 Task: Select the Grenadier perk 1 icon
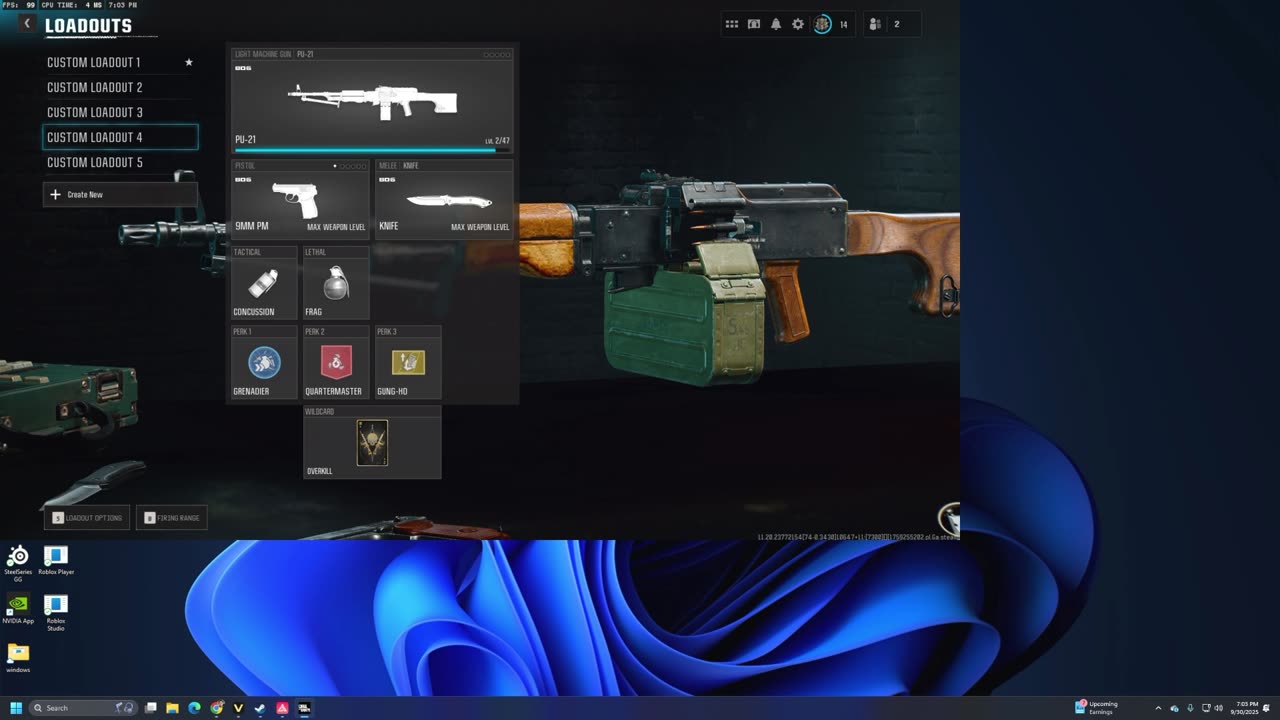click(x=264, y=362)
